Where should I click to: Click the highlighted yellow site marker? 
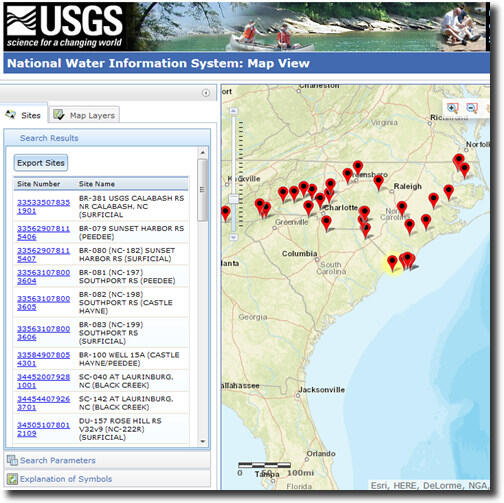click(392, 263)
